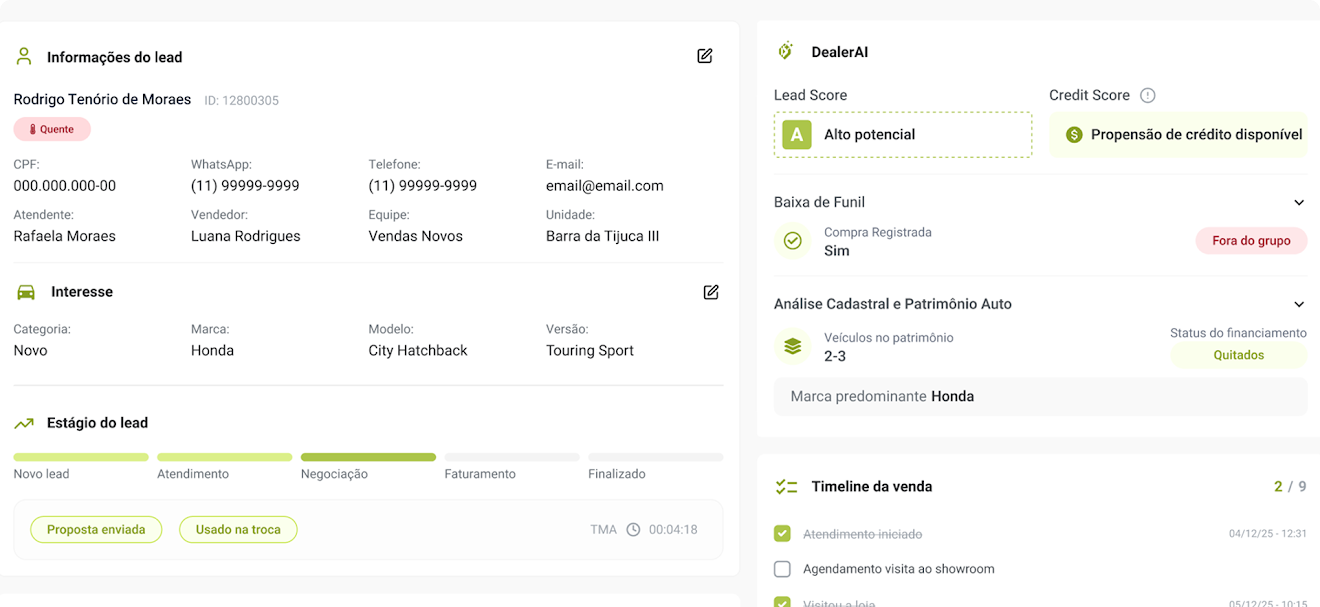Click the Marca predominante Honda row
The image size is (1320, 607).
click(1041, 397)
